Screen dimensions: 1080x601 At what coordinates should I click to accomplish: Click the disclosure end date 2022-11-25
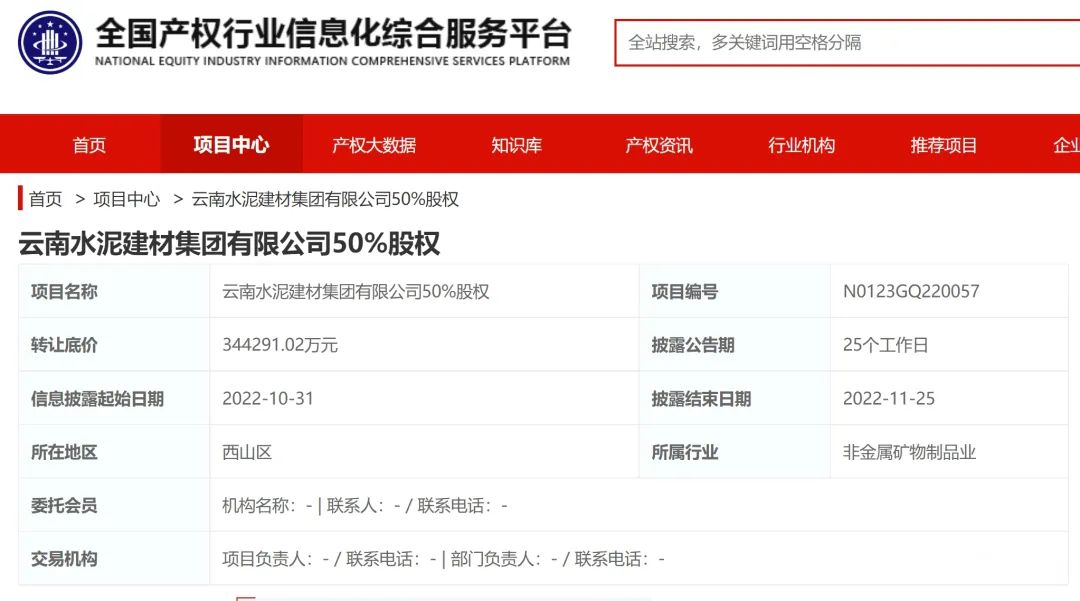click(889, 398)
